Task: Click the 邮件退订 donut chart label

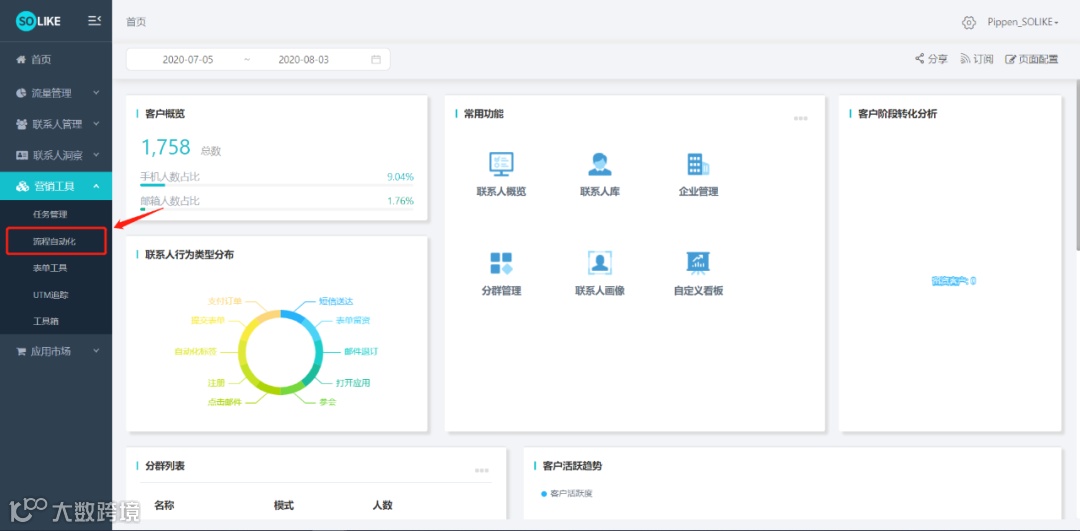Action: 361,352
